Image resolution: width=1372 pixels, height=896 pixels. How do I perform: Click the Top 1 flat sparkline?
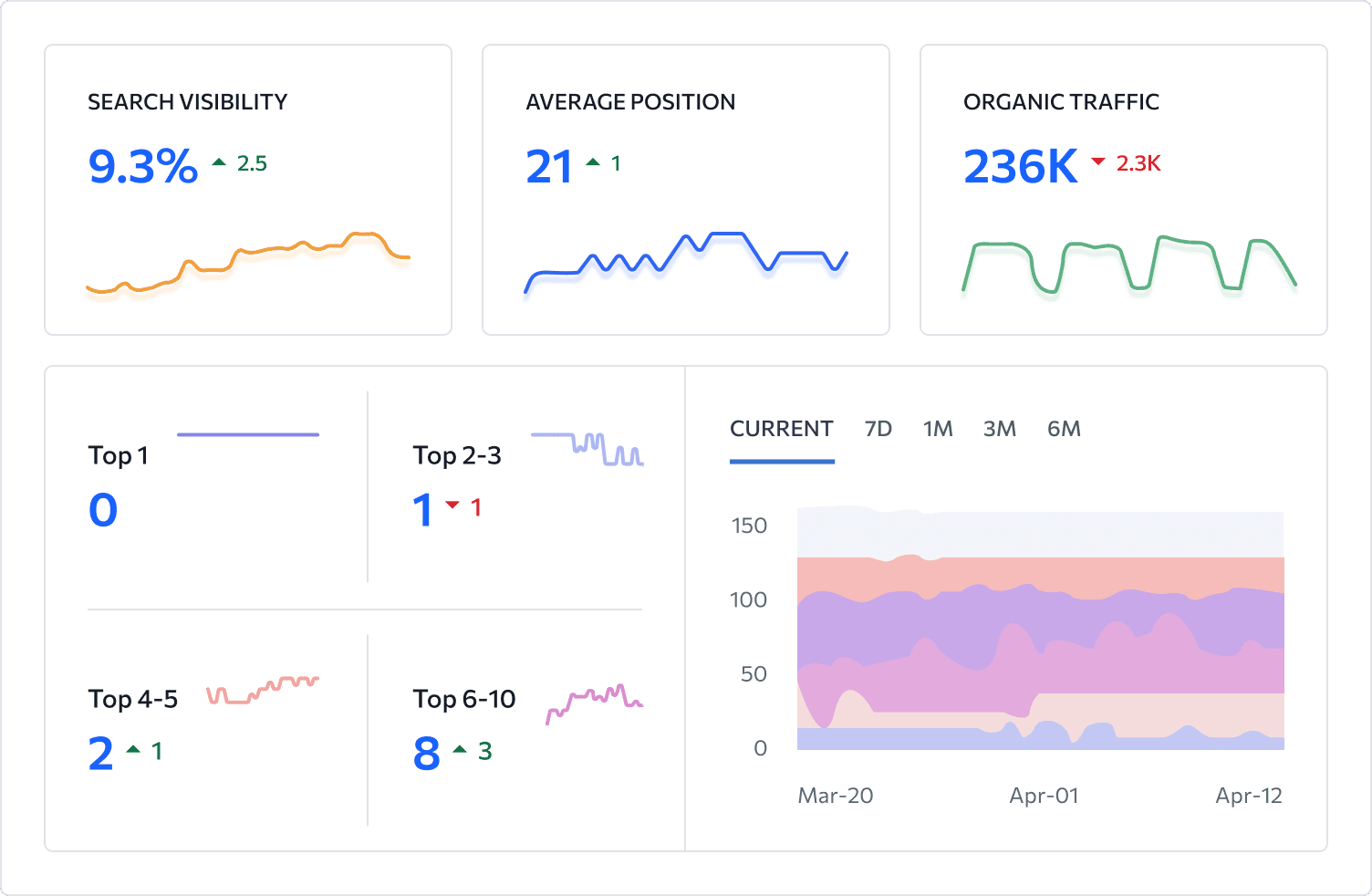247,434
